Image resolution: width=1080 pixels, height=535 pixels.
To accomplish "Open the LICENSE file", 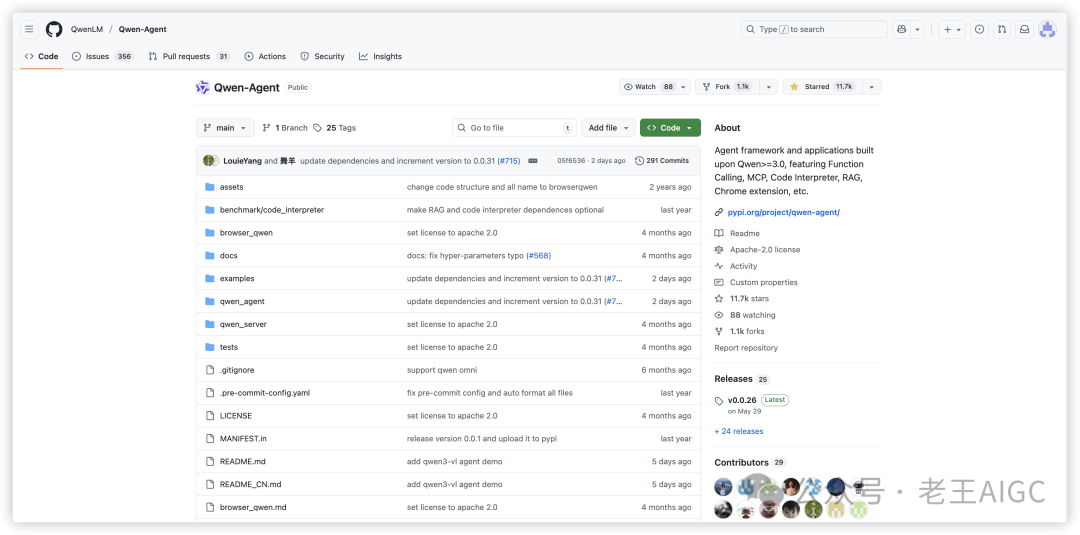I will (x=236, y=416).
